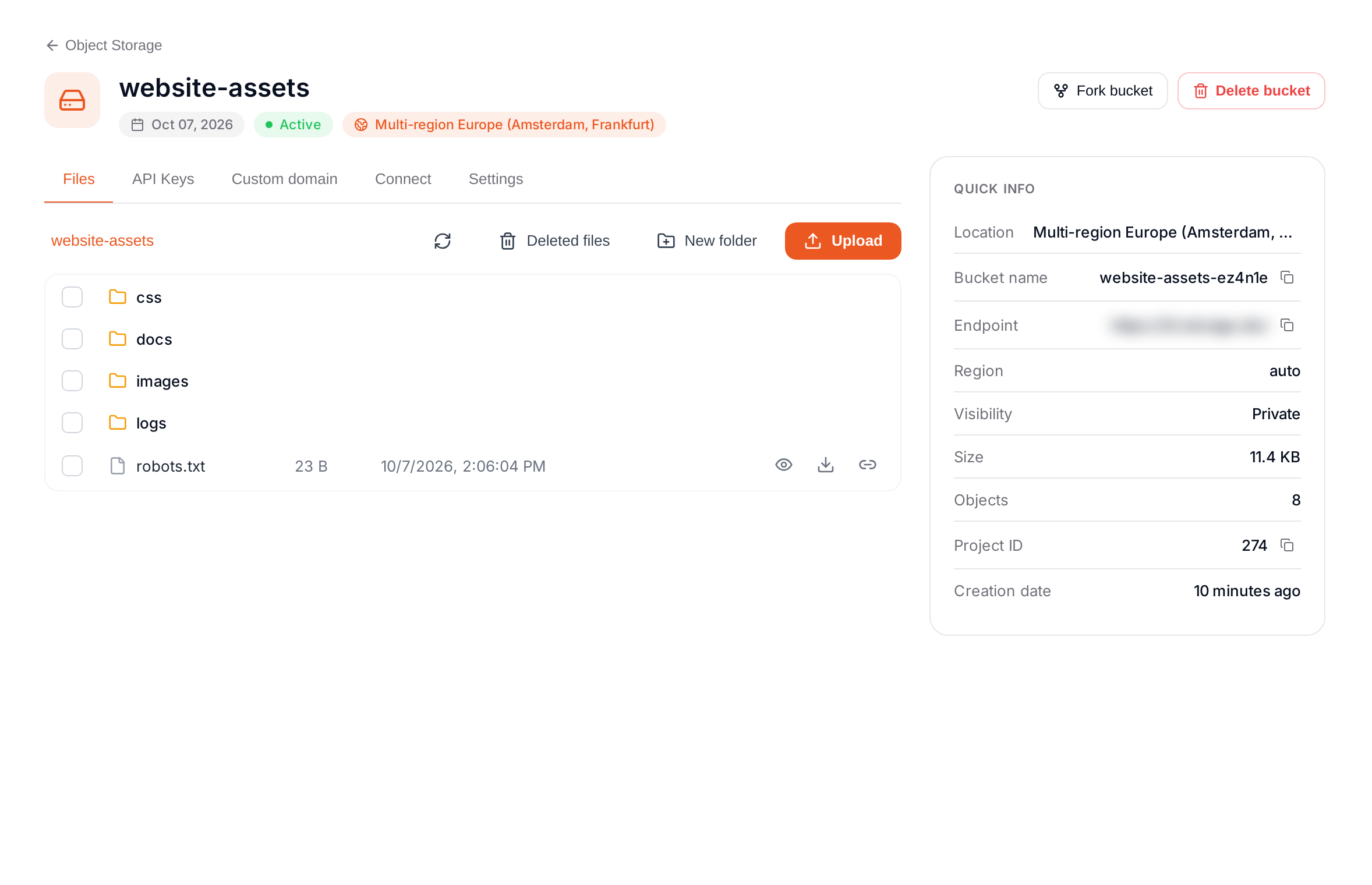This screenshot has width=1372, height=885.
Task: Click the robots.txt modified timestamp
Action: pos(463,466)
